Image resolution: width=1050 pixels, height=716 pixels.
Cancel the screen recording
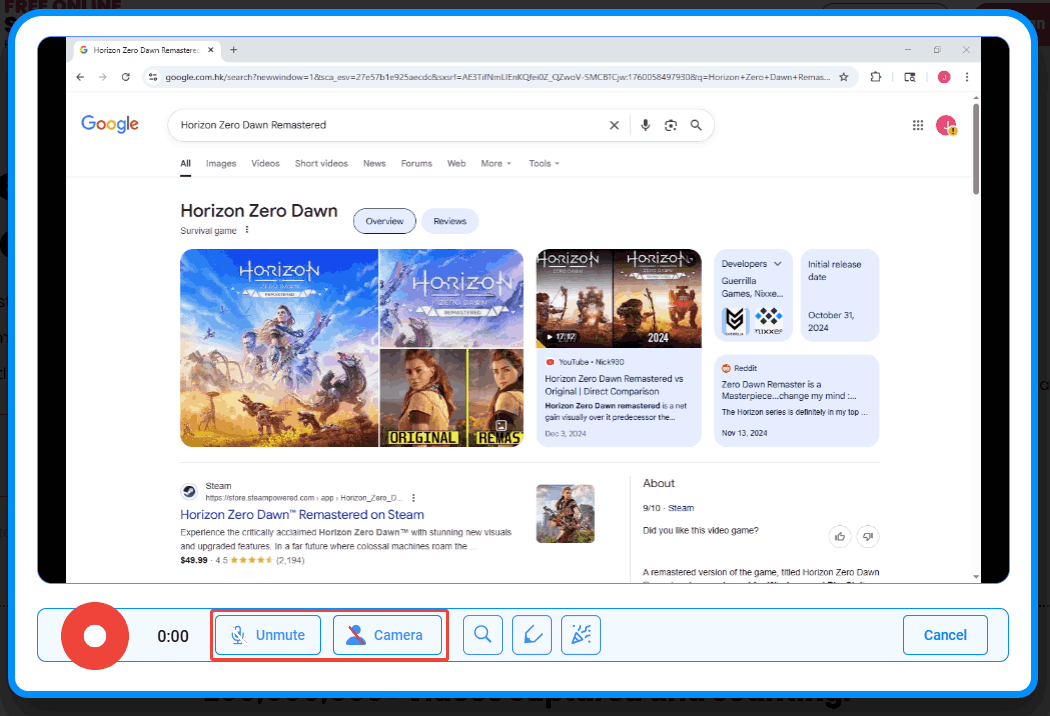(x=944, y=635)
